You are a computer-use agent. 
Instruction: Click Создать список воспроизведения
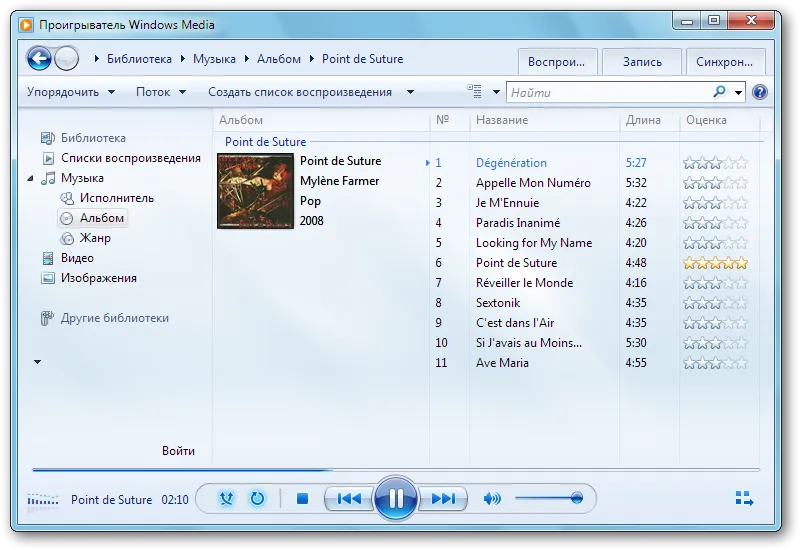tap(300, 92)
